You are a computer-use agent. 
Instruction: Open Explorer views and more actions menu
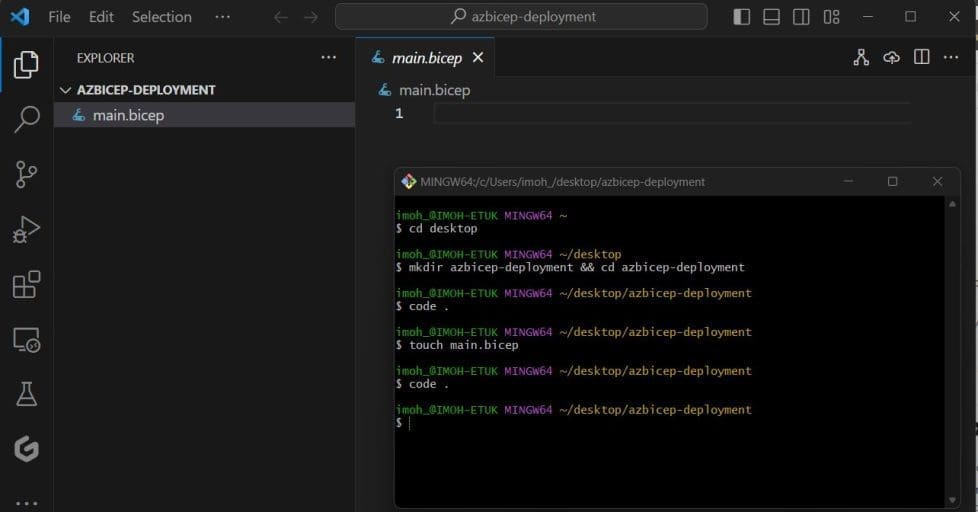328,58
